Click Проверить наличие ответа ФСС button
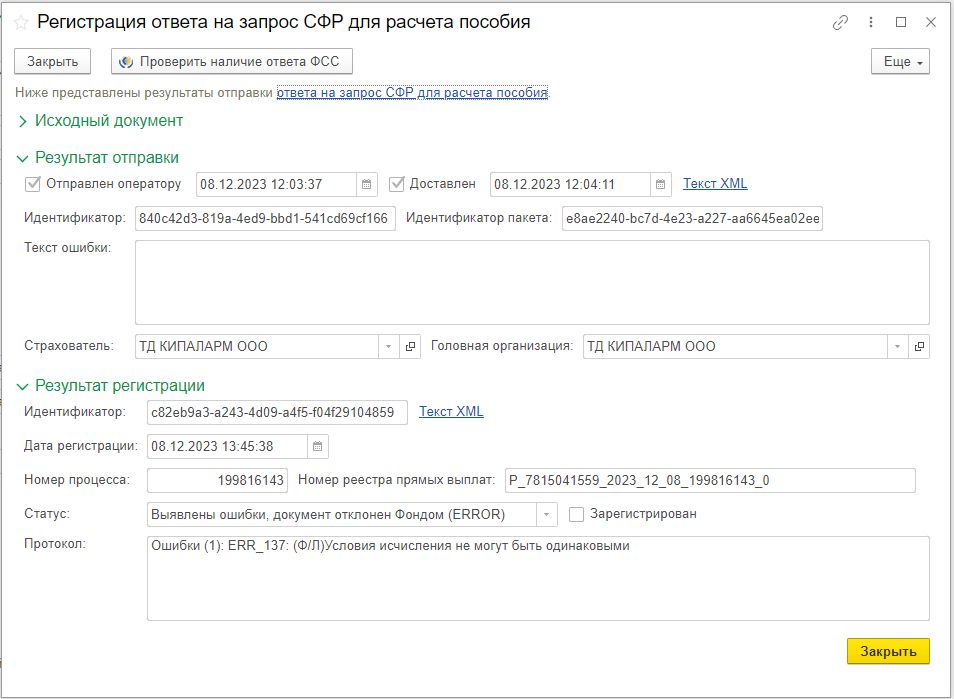Screen dimensions: 954x699 (231, 61)
